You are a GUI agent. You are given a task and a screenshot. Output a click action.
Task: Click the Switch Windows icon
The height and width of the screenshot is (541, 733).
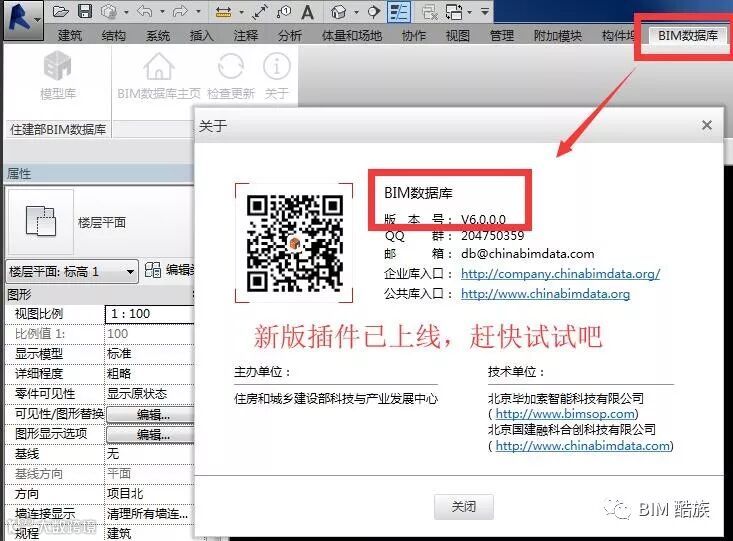click(454, 12)
